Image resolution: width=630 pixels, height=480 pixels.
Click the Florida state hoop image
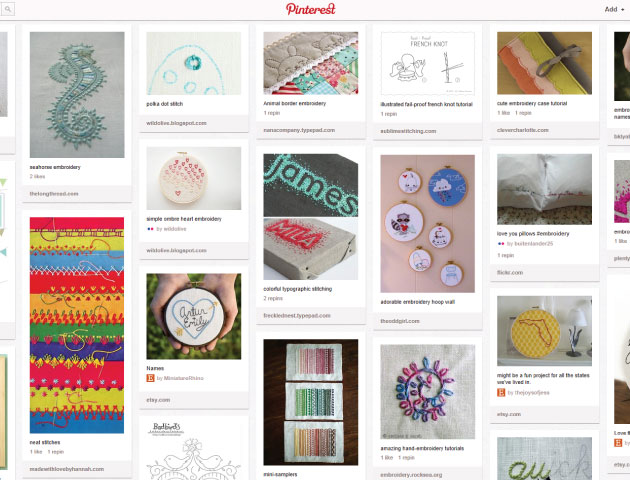click(x=544, y=331)
